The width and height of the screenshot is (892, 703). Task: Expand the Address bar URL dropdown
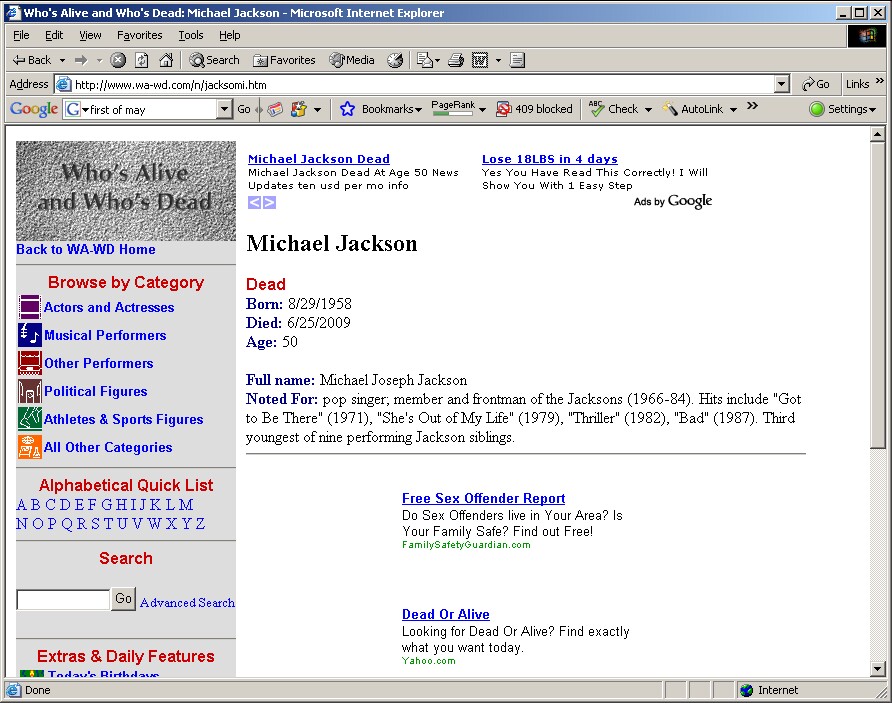[x=782, y=84]
